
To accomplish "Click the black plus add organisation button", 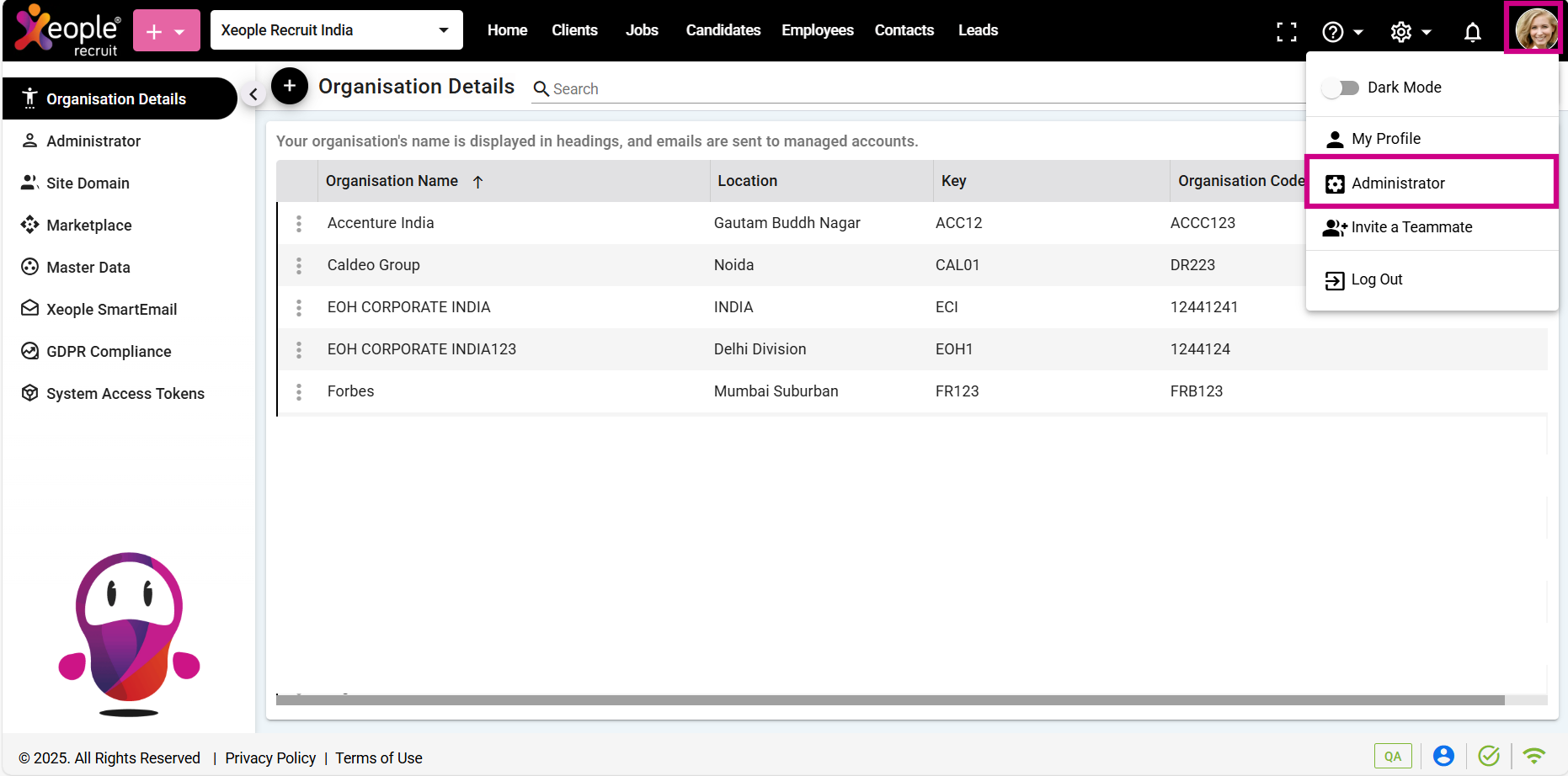I will click(289, 86).
